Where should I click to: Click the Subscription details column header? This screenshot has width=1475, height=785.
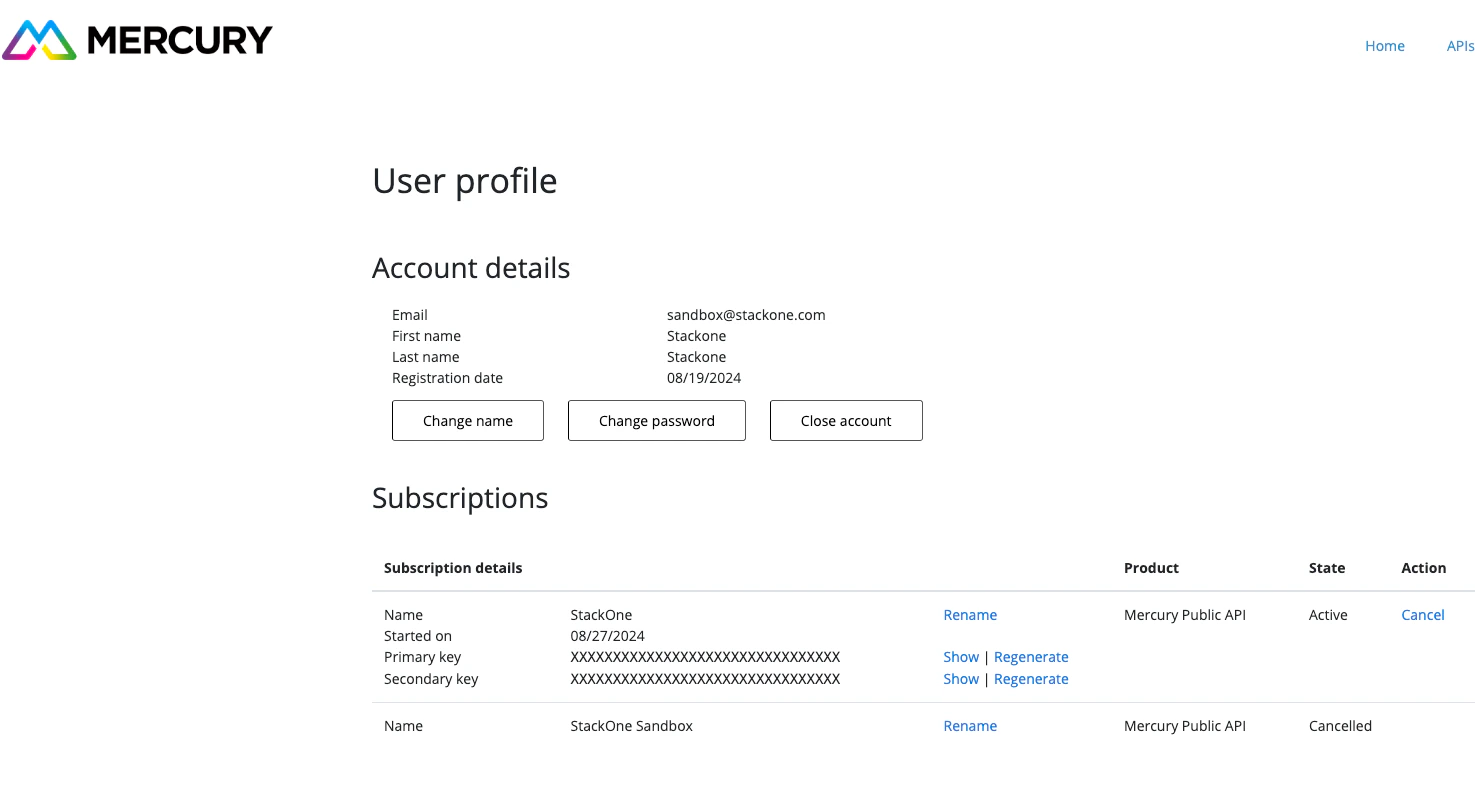coord(452,567)
